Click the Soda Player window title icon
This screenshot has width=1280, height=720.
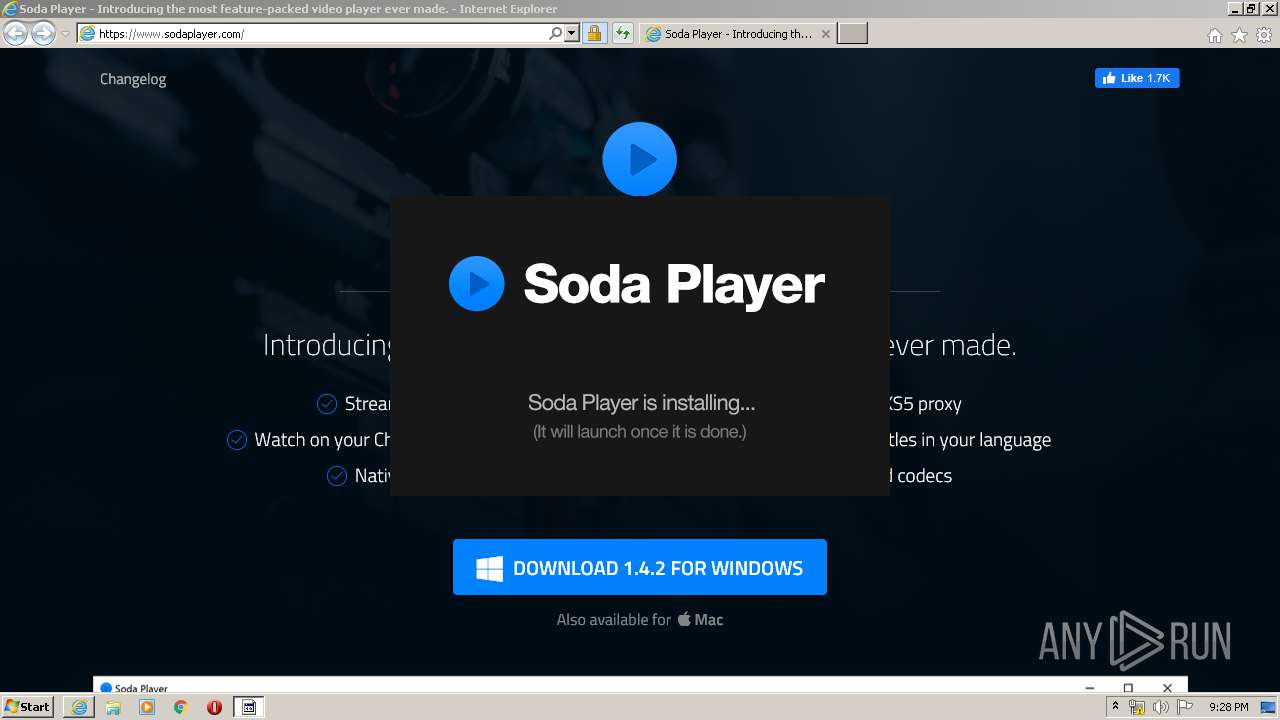(106, 688)
